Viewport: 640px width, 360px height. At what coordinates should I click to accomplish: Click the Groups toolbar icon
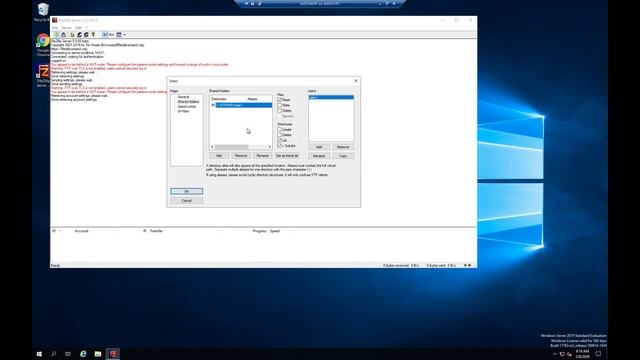86,35
